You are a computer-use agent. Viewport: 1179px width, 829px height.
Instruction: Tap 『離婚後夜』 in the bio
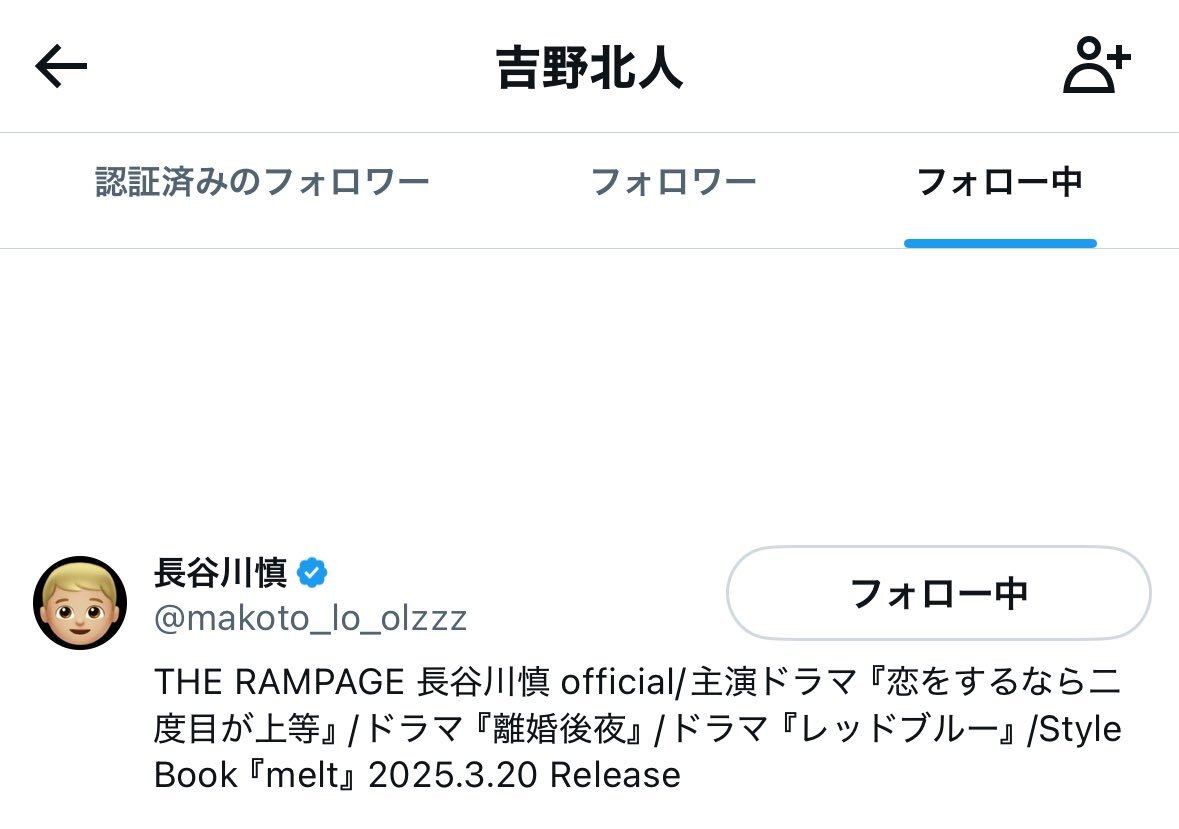(559, 729)
